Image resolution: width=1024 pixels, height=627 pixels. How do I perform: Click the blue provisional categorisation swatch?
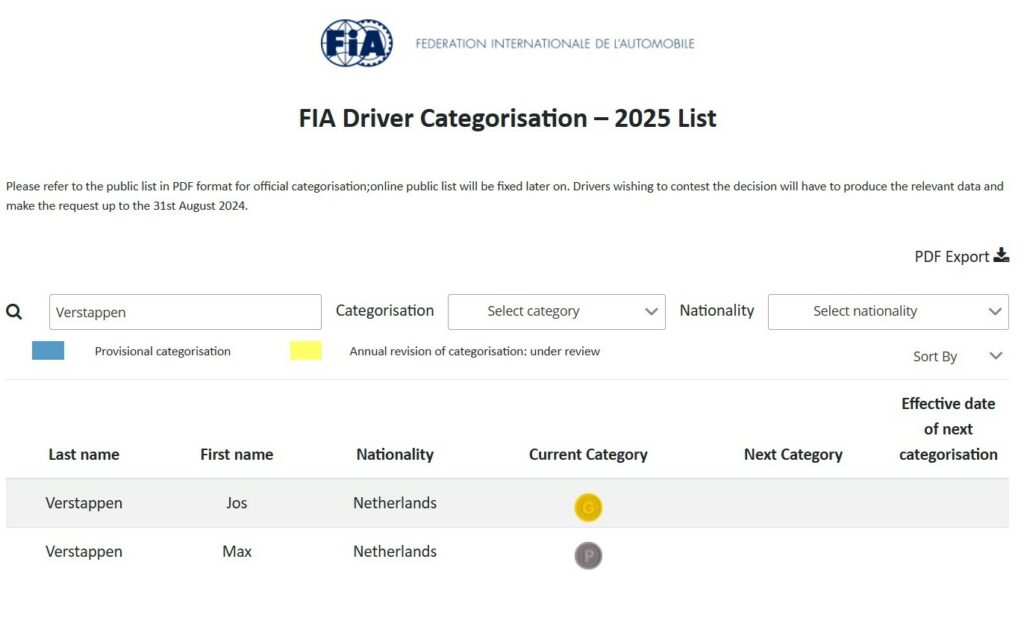(x=48, y=351)
